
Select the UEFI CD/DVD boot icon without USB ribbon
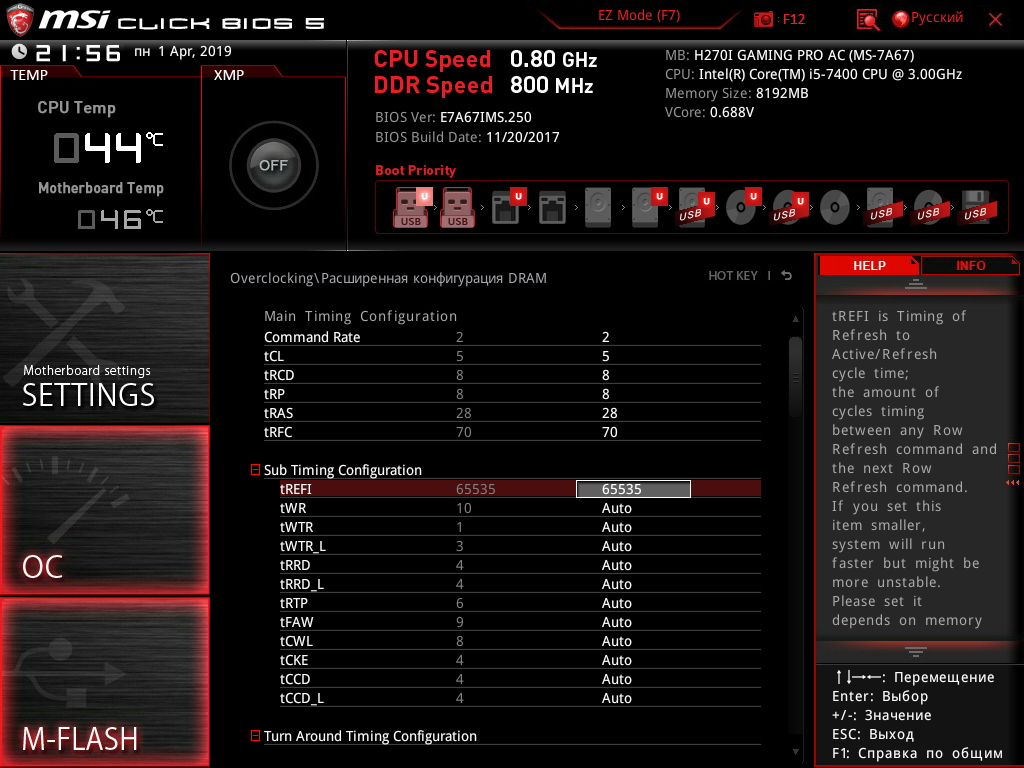(x=743, y=208)
